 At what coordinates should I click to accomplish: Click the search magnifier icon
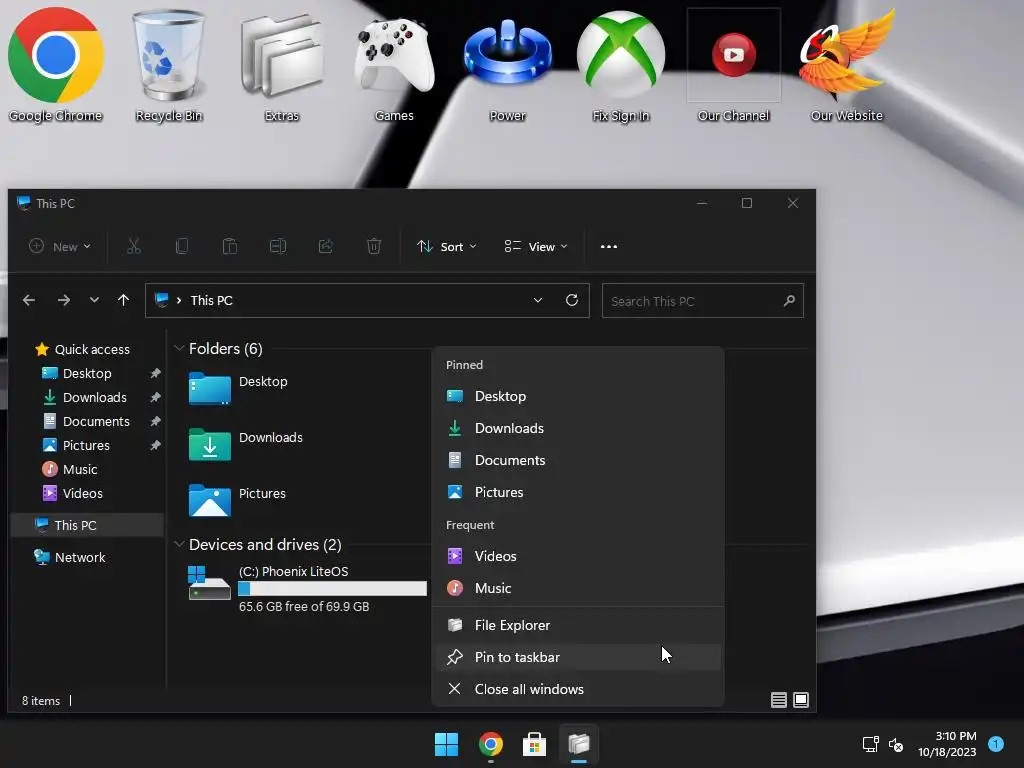coord(789,300)
